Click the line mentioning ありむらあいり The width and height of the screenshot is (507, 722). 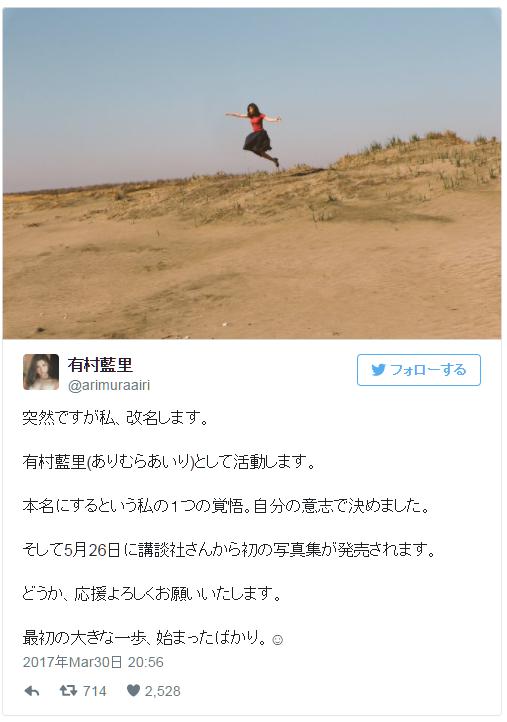(x=169, y=462)
